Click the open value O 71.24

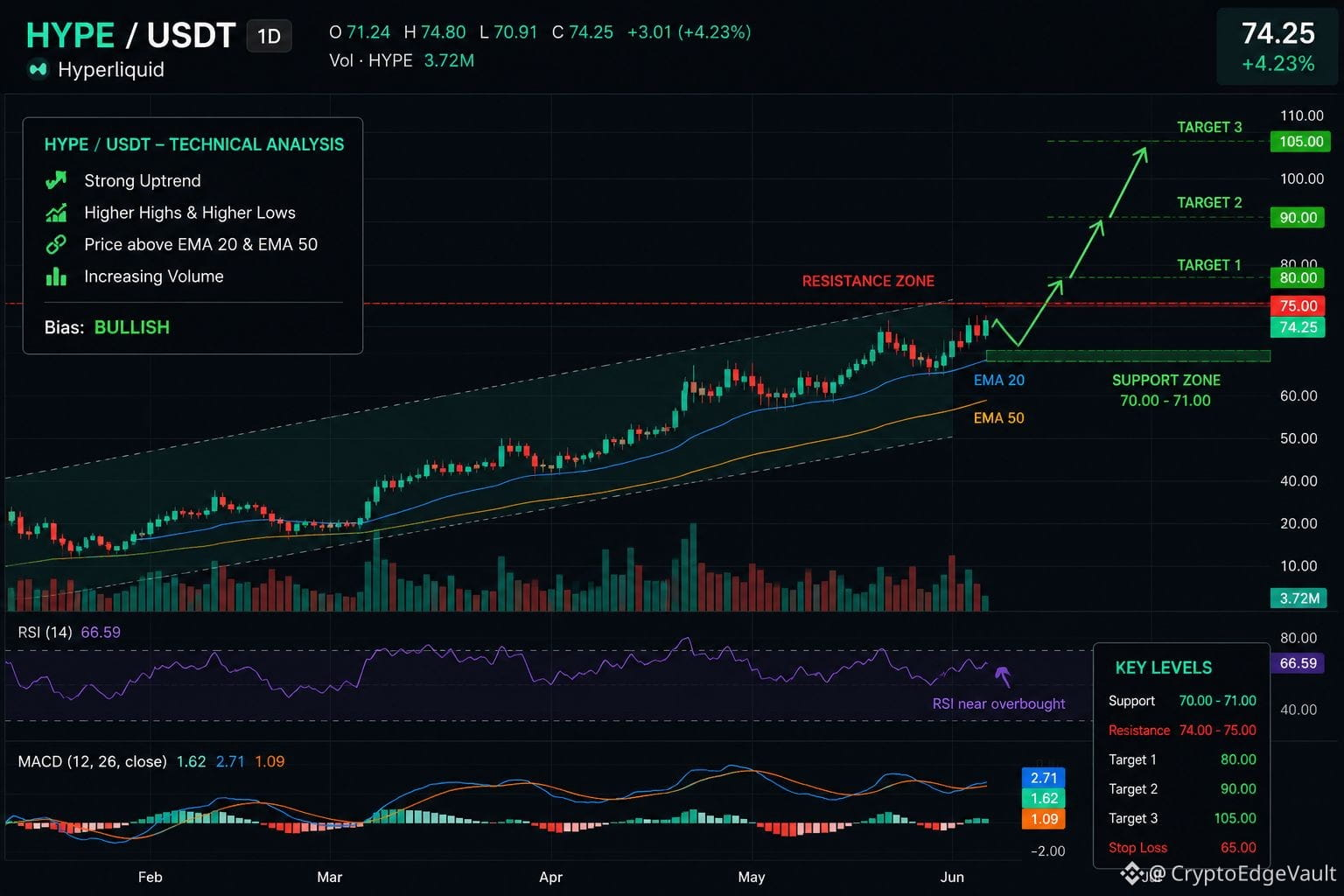(360, 32)
